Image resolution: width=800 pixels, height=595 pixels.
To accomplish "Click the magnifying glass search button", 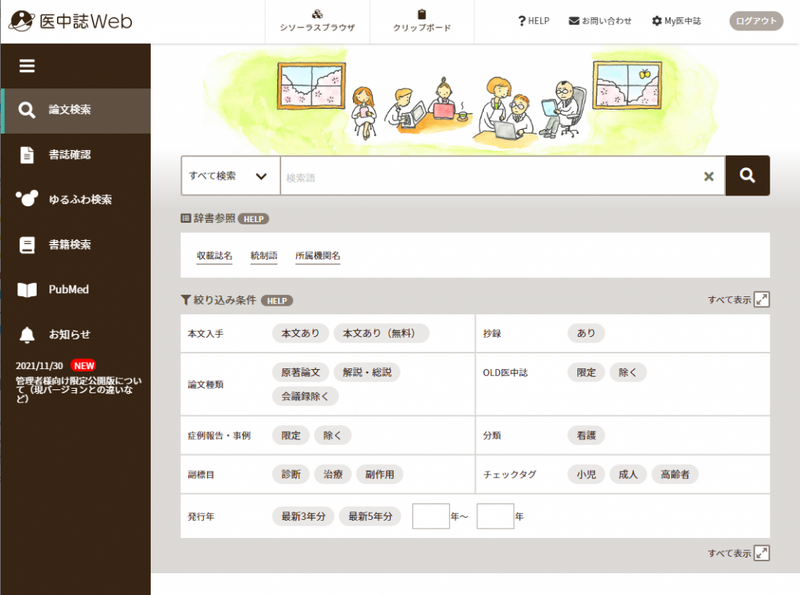I will point(747,176).
